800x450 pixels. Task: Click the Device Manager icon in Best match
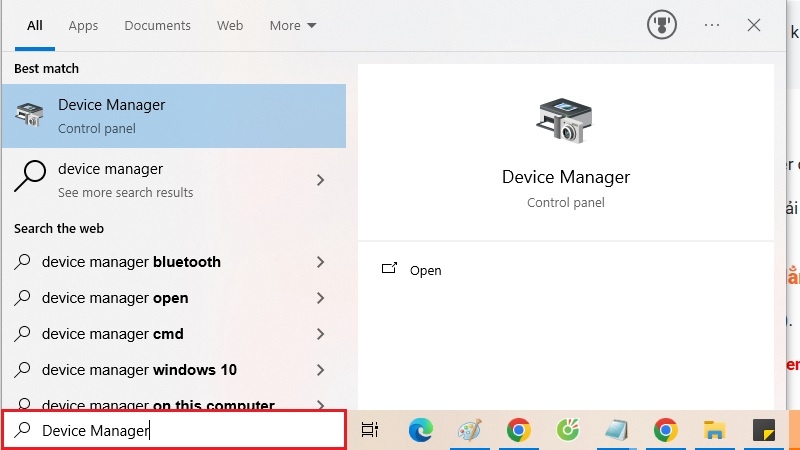point(29,114)
